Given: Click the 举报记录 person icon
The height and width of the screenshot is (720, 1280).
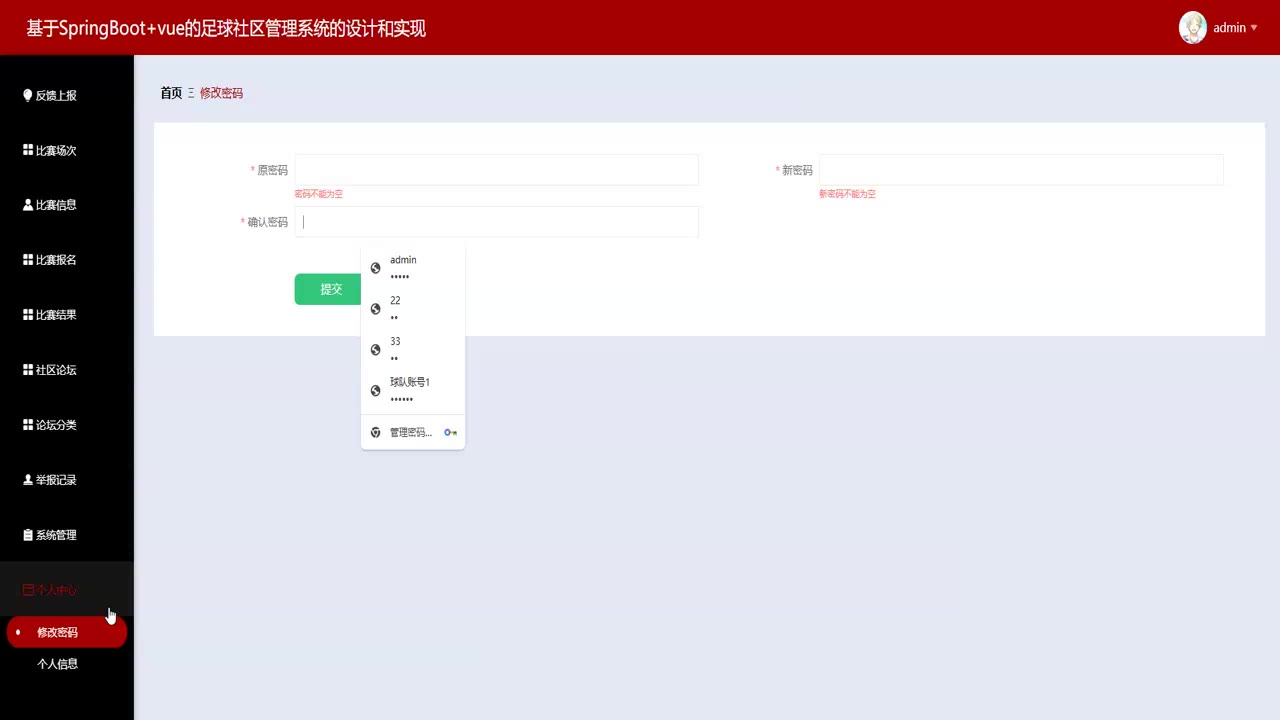Looking at the screenshot, I should (x=28, y=479).
